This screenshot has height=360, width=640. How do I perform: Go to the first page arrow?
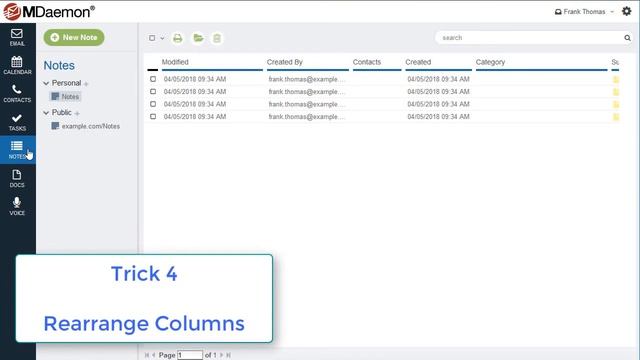[x=147, y=355]
